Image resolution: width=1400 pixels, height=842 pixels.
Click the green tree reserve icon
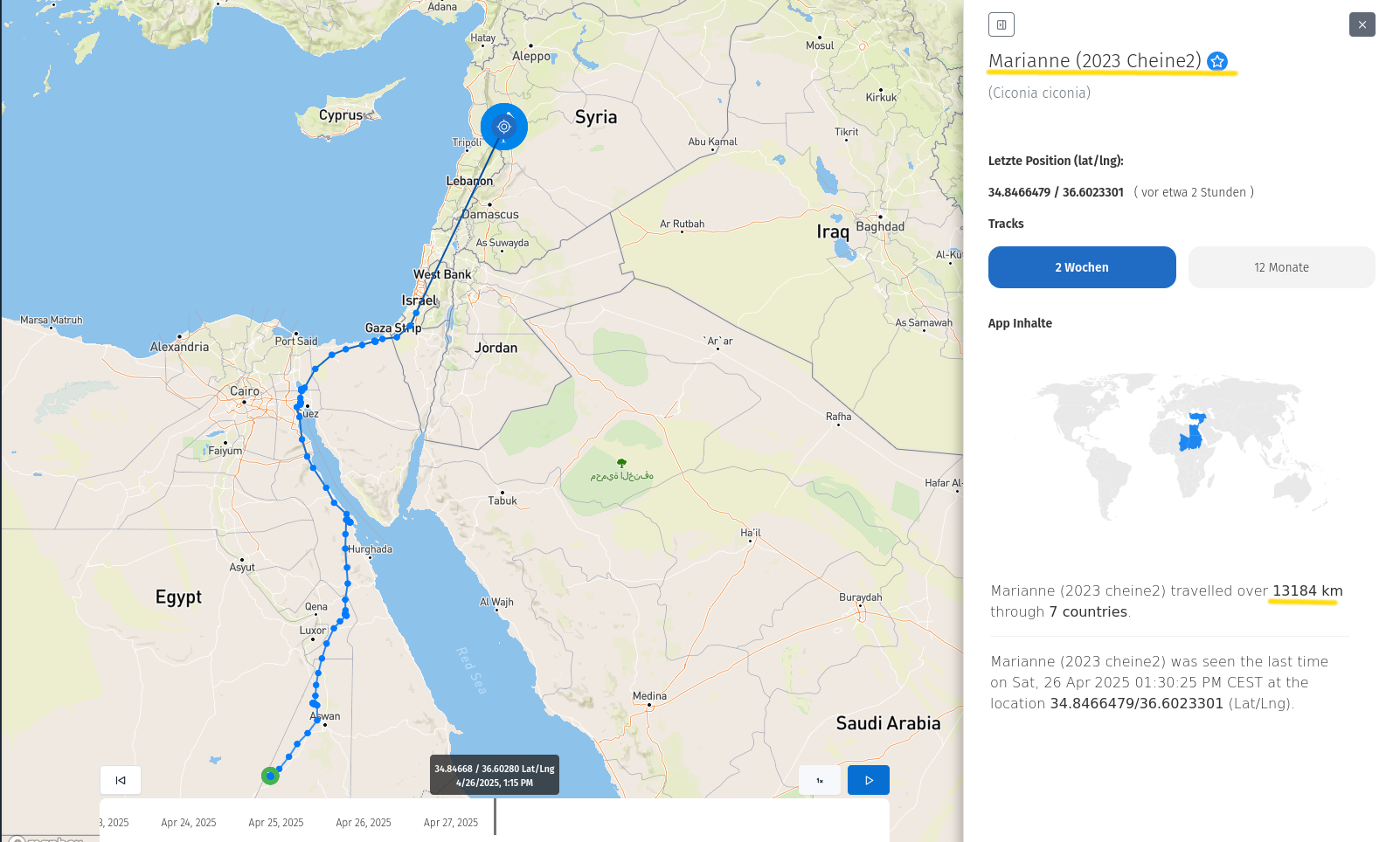tap(621, 463)
